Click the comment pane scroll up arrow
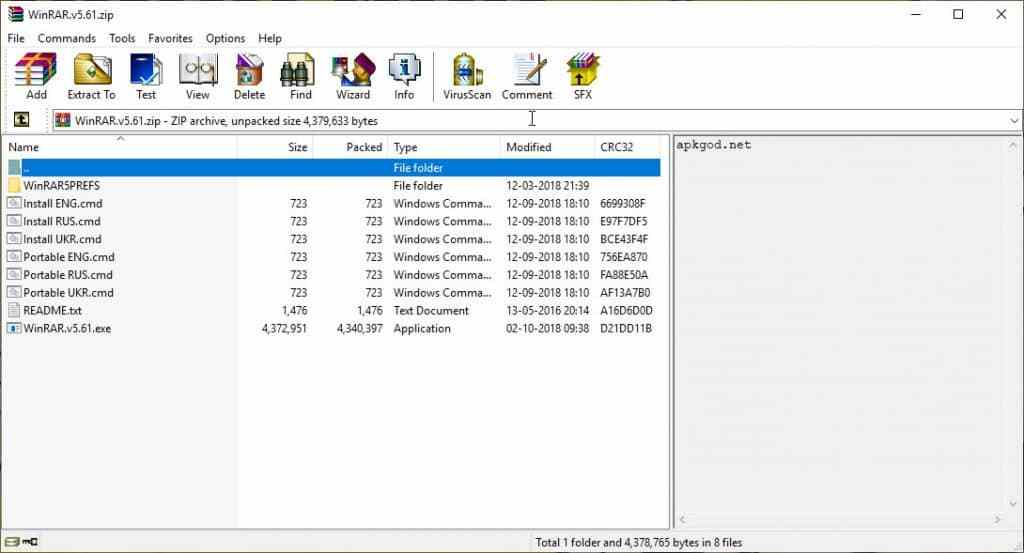Screen dimensions: 1024x553 pos(1013,144)
